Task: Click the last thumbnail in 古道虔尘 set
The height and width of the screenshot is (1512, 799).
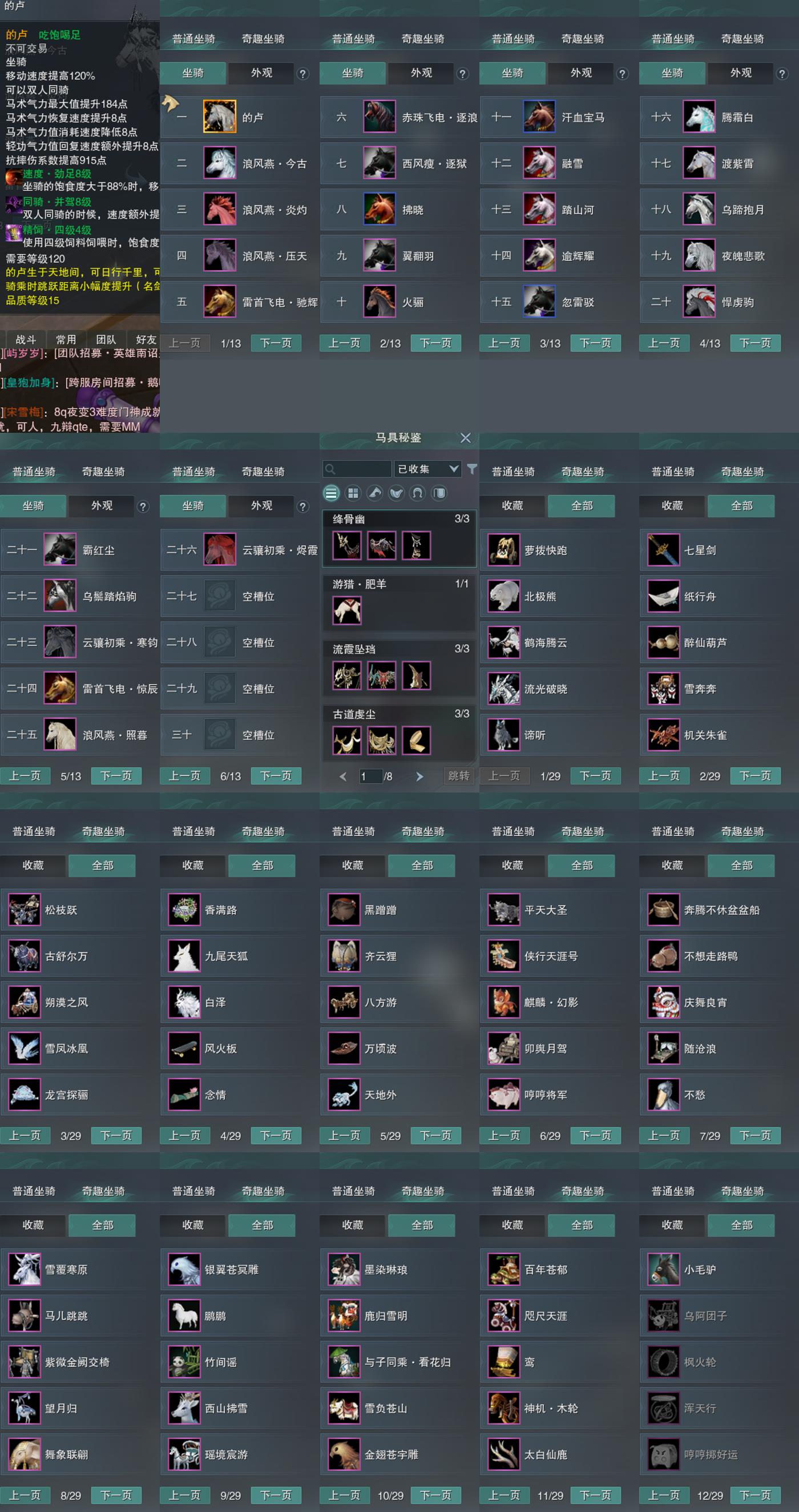Action: [x=417, y=741]
